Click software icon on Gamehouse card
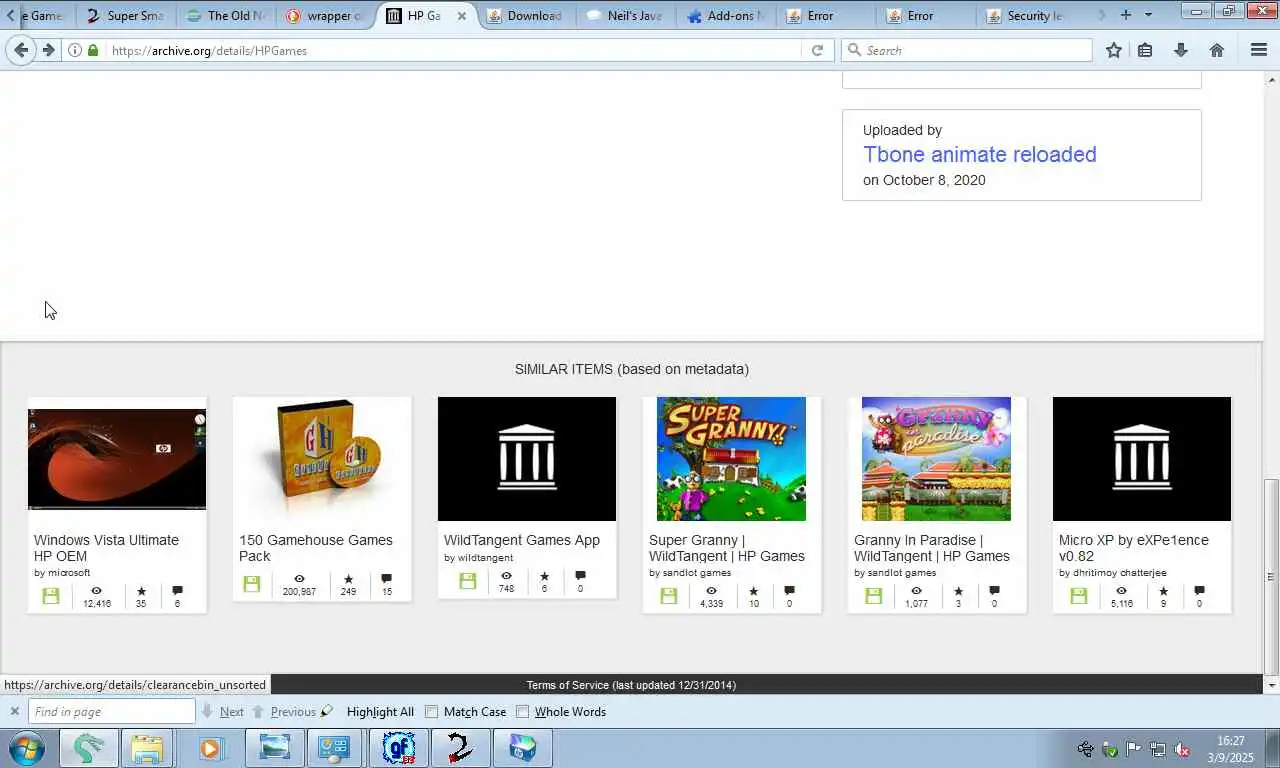 [252, 583]
